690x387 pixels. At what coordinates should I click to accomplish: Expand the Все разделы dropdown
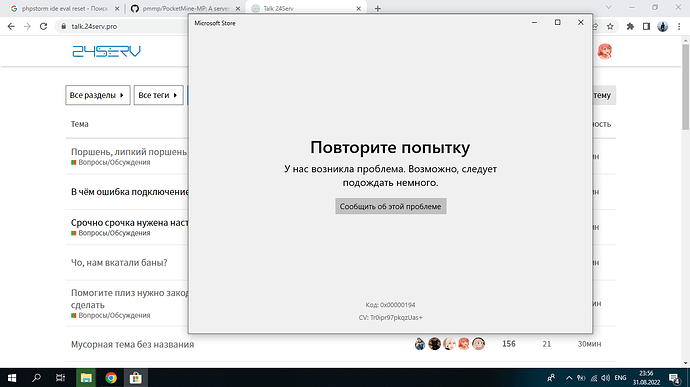coord(98,95)
